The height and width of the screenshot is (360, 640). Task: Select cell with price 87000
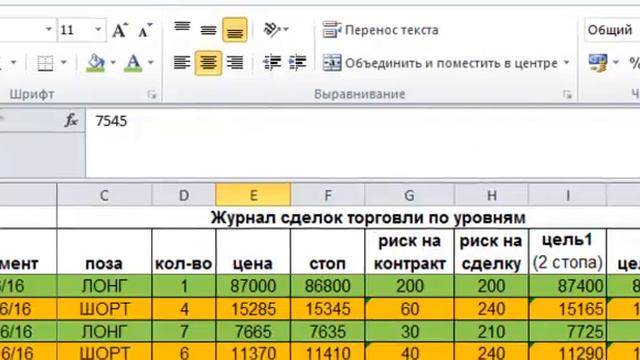click(253, 286)
